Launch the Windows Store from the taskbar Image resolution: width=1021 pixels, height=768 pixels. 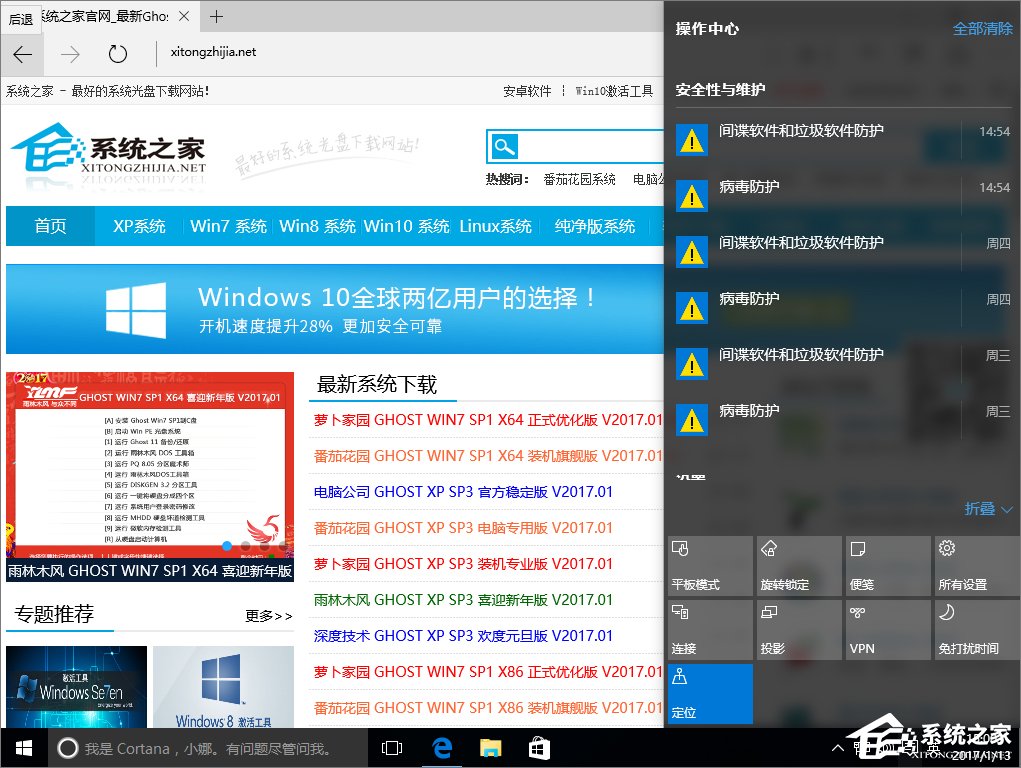[539, 747]
